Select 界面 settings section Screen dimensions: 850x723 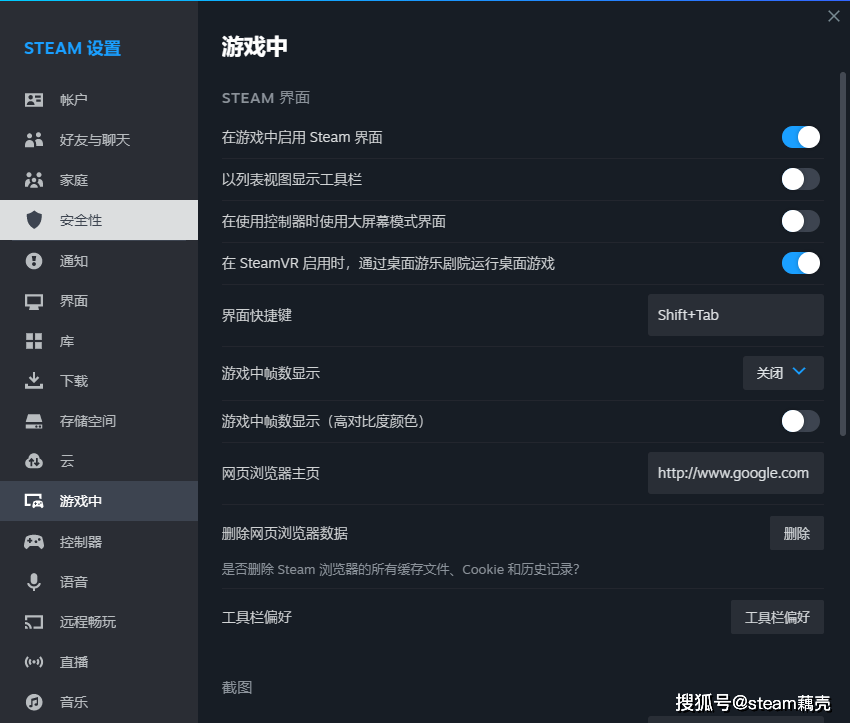point(99,301)
